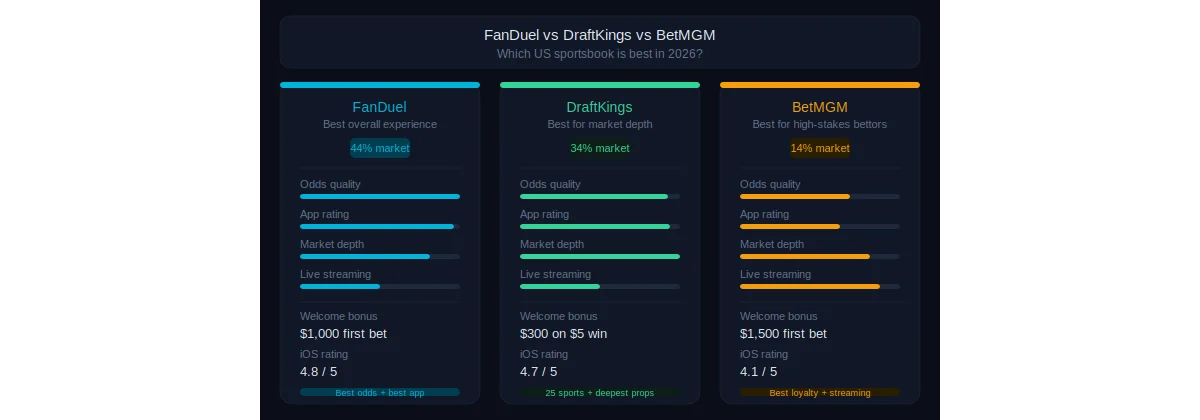The width and height of the screenshot is (1200, 420).
Task: Click FanDuel's Odds quality bar
Action: [x=380, y=196]
